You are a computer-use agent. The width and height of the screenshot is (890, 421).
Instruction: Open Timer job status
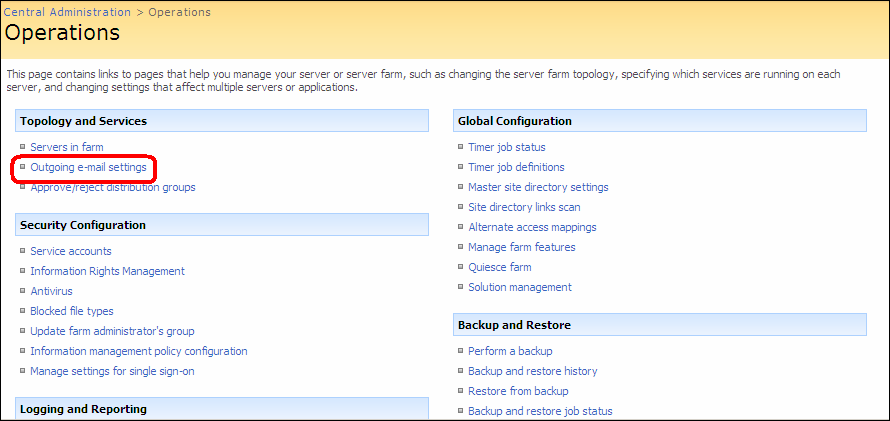pos(507,147)
